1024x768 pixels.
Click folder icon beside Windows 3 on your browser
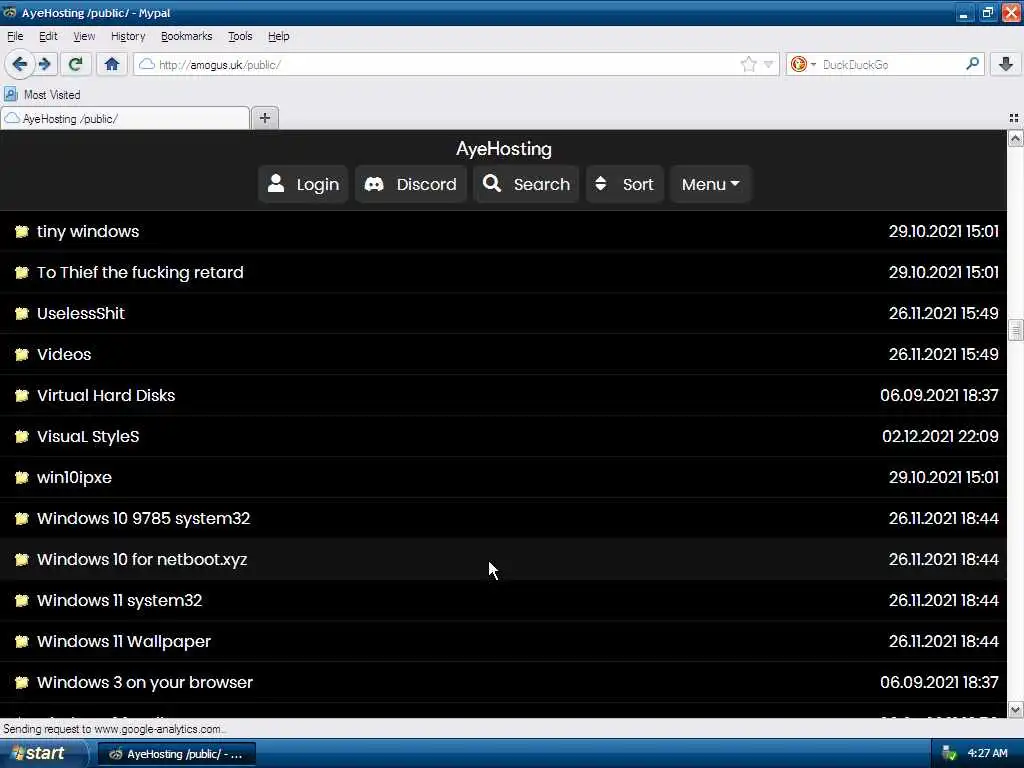22,682
